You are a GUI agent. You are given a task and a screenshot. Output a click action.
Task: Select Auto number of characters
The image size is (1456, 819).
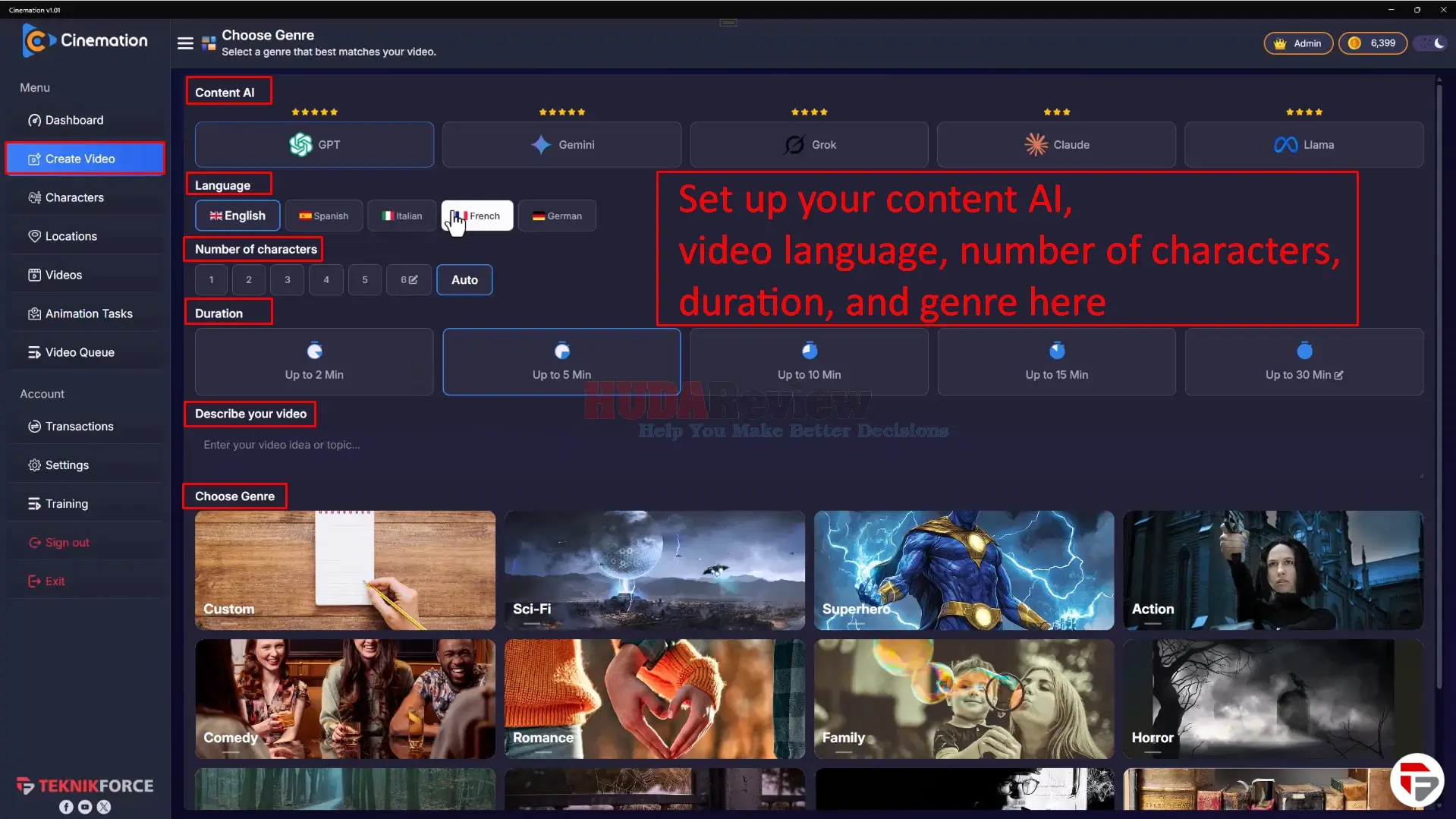coord(464,279)
